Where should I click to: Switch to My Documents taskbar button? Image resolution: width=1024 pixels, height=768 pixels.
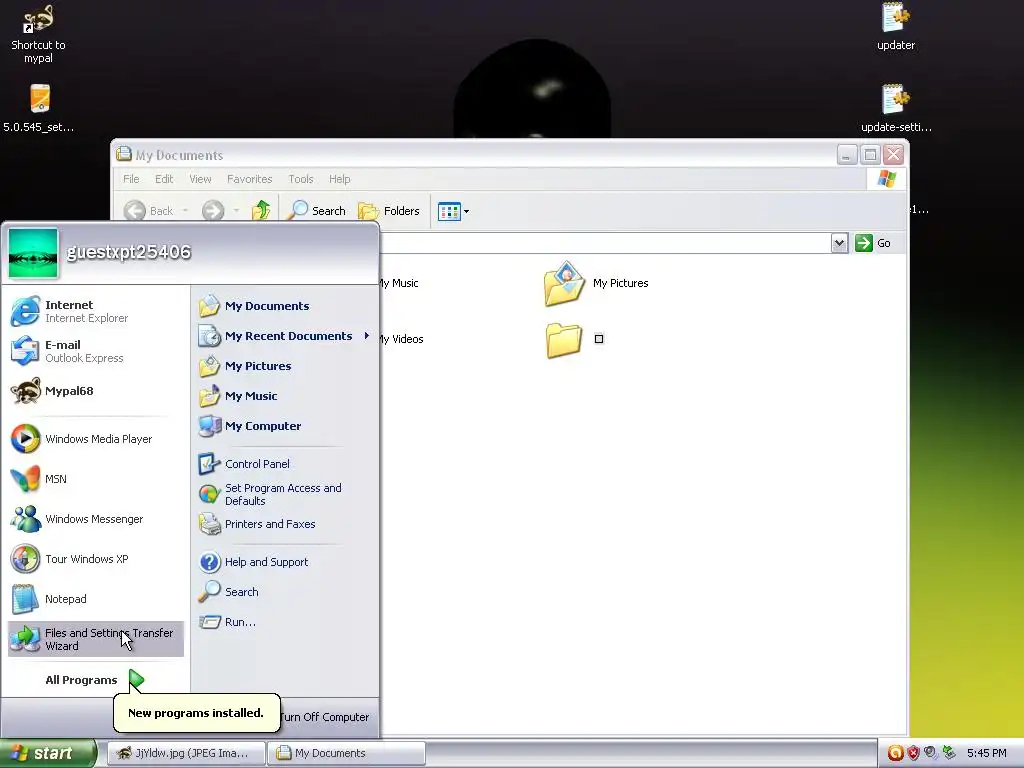[x=347, y=753]
